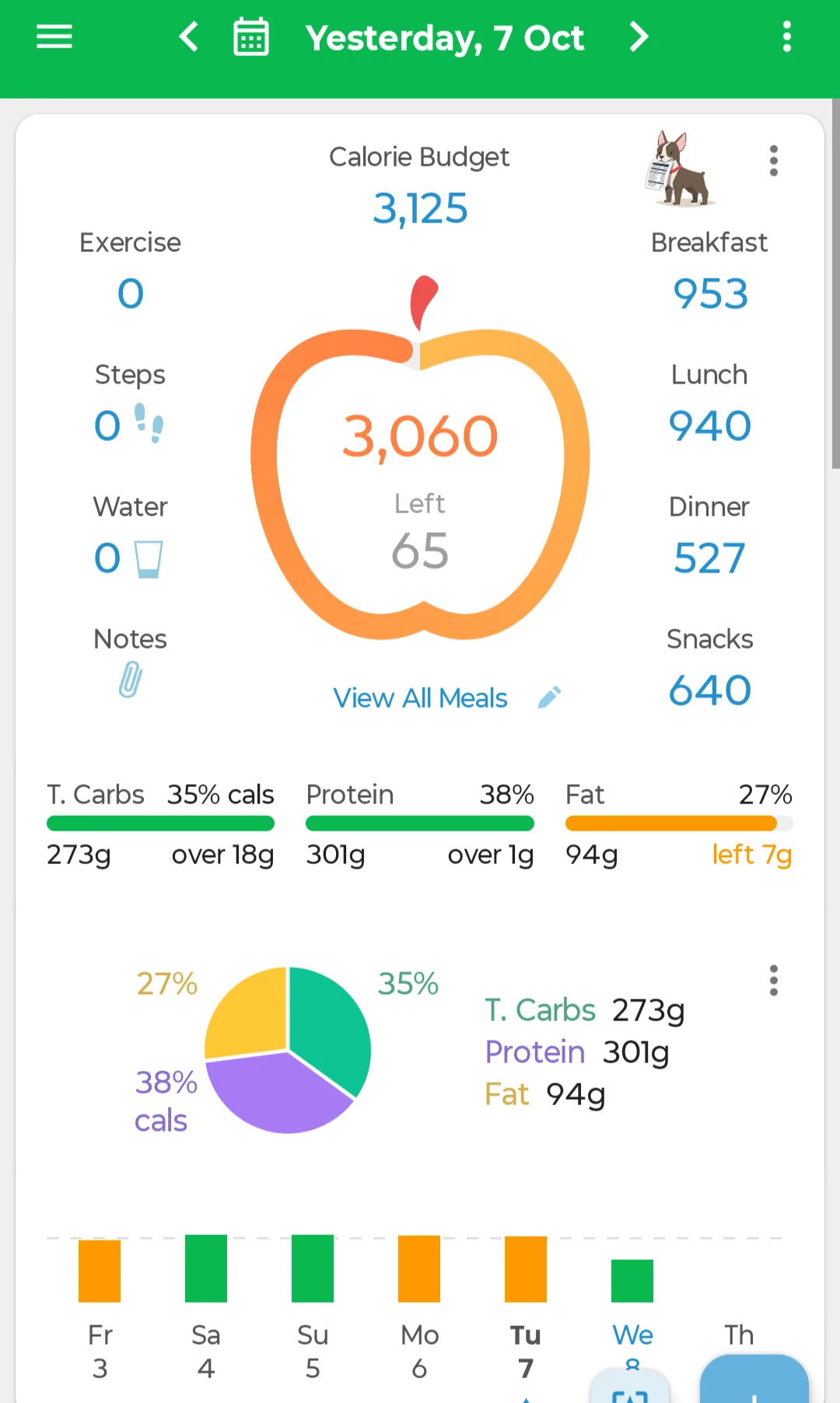Screen dimensions: 840x1403
Task: Tap the macronutrient pie chart
Action: (288, 1050)
